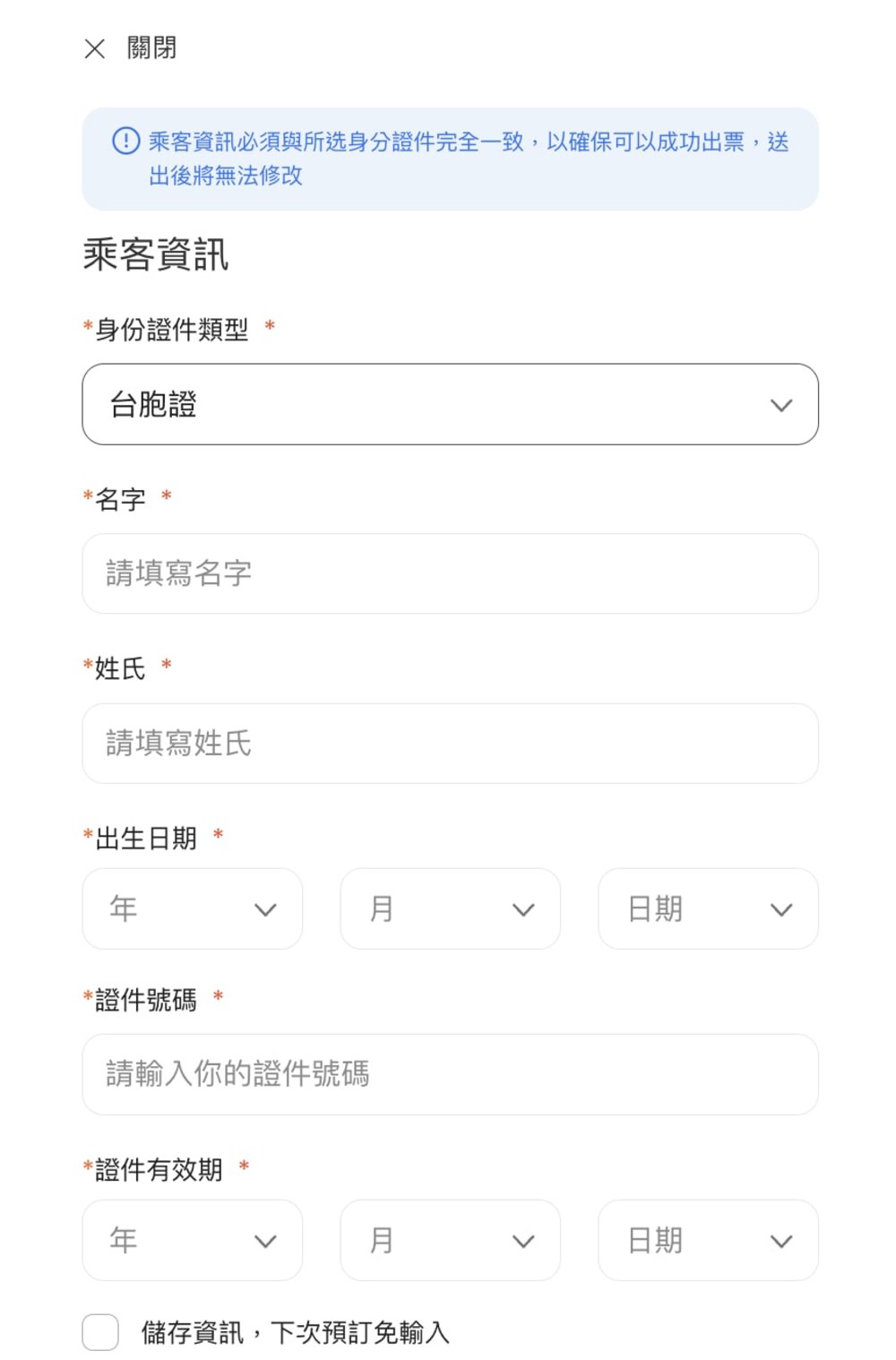Click the blue passenger info notice banner

coord(448,159)
